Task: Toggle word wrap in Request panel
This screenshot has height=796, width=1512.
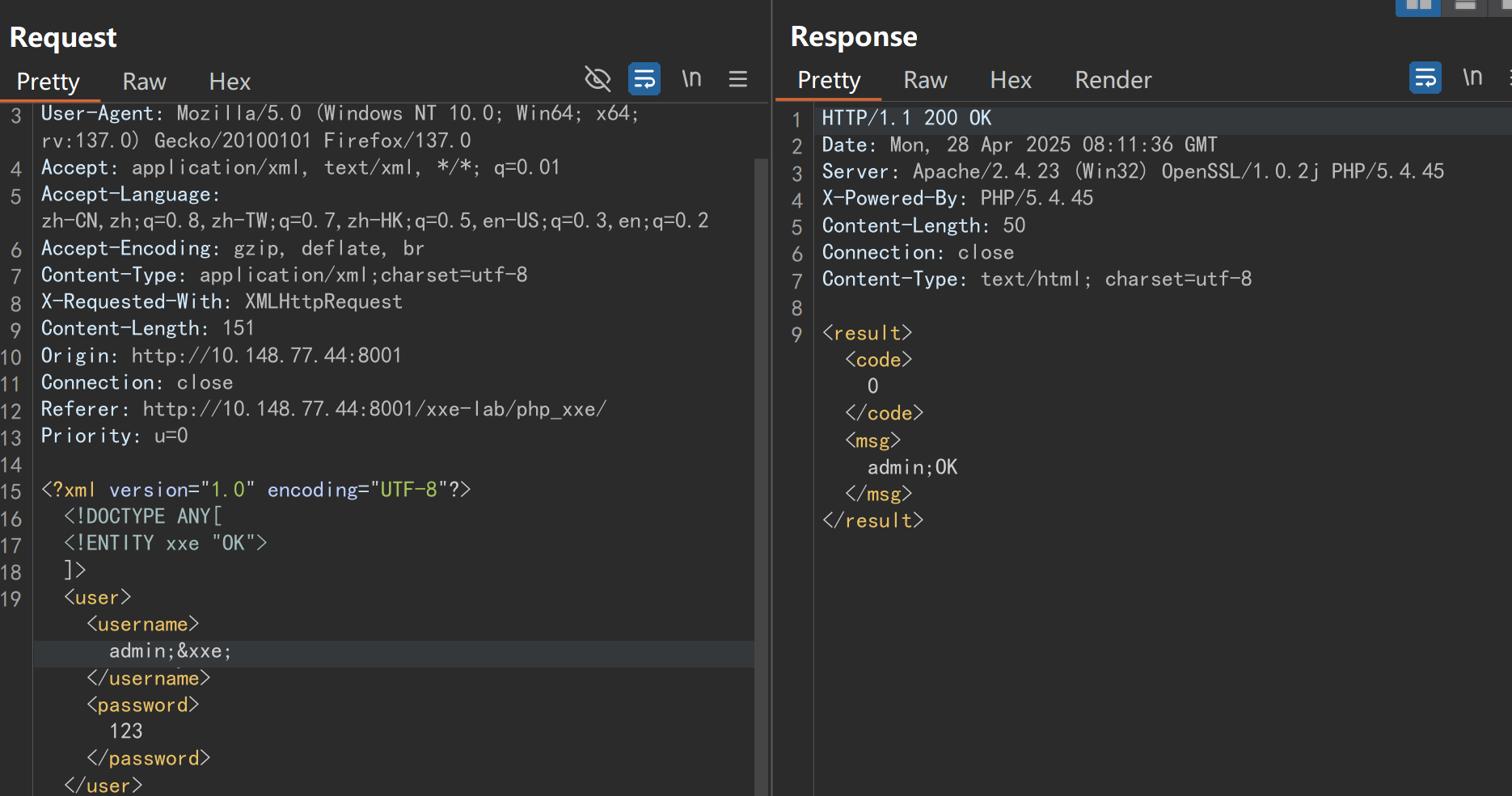Action: pos(644,79)
